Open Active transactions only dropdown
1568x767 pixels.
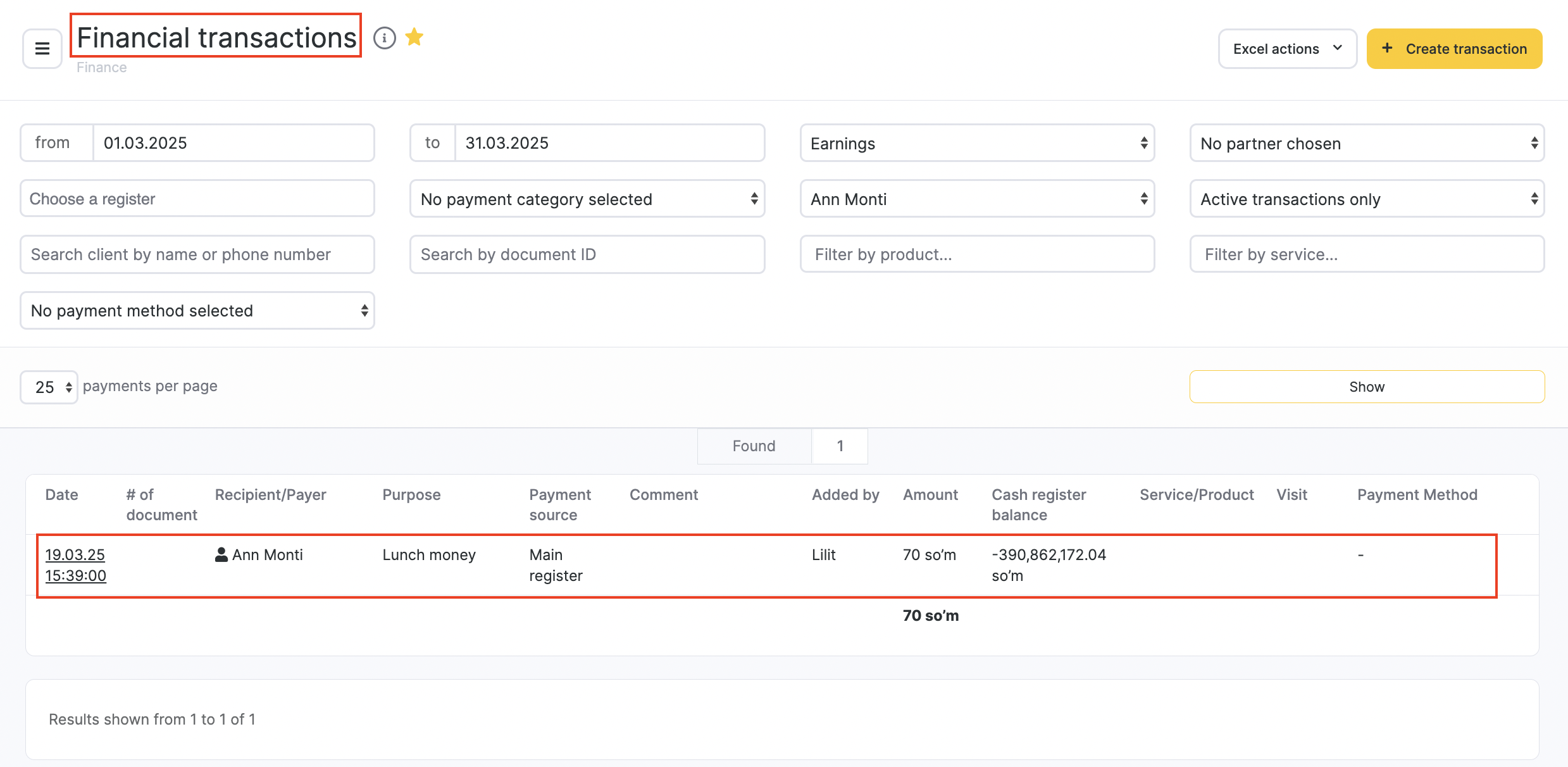click(x=1367, y=199)
